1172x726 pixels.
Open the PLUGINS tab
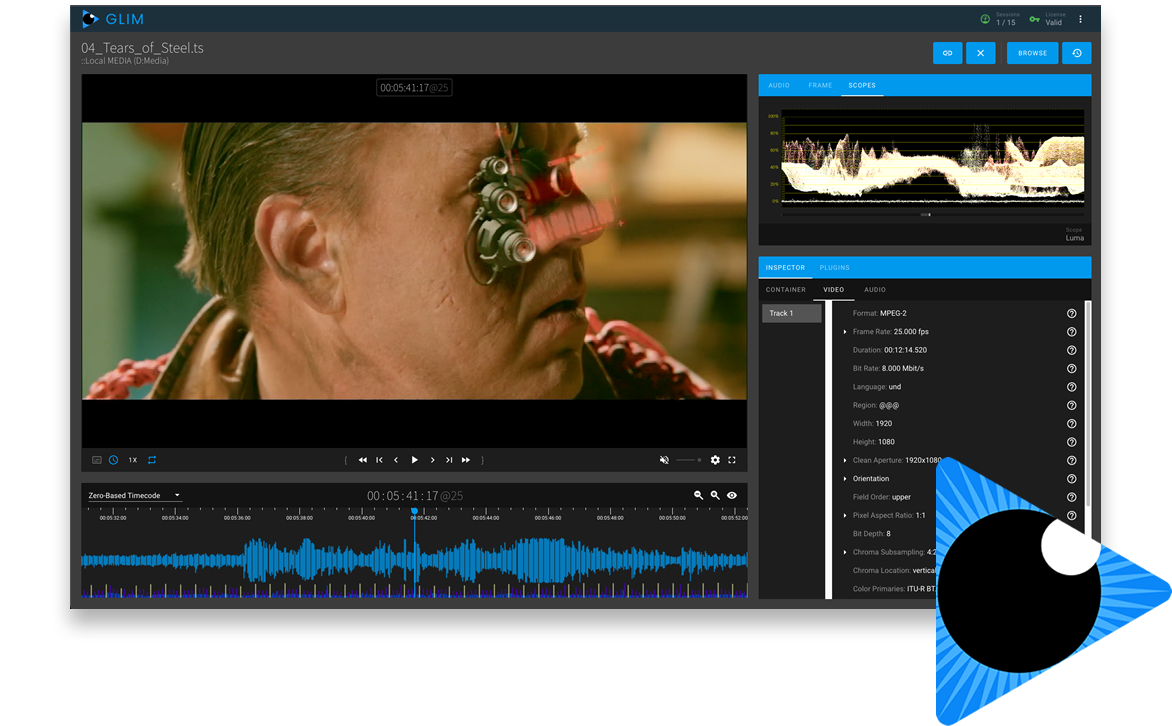[834, 268]
